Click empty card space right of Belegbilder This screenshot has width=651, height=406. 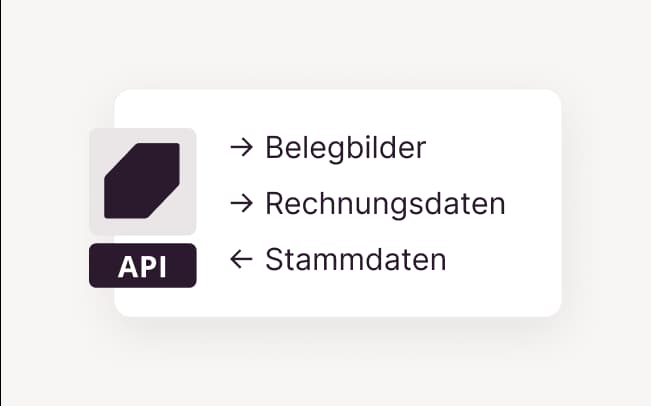pyautogui.click(x=490, y=148)
